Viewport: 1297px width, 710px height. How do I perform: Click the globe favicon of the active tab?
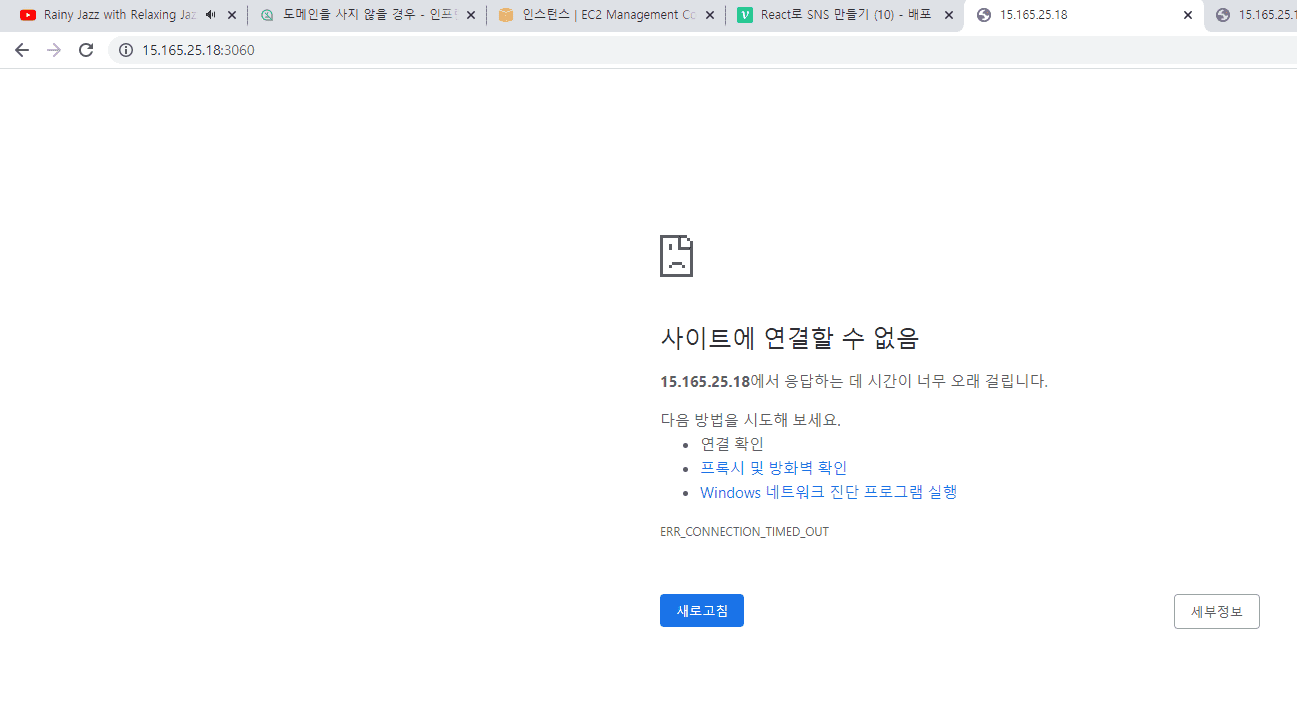coord(984,15)
